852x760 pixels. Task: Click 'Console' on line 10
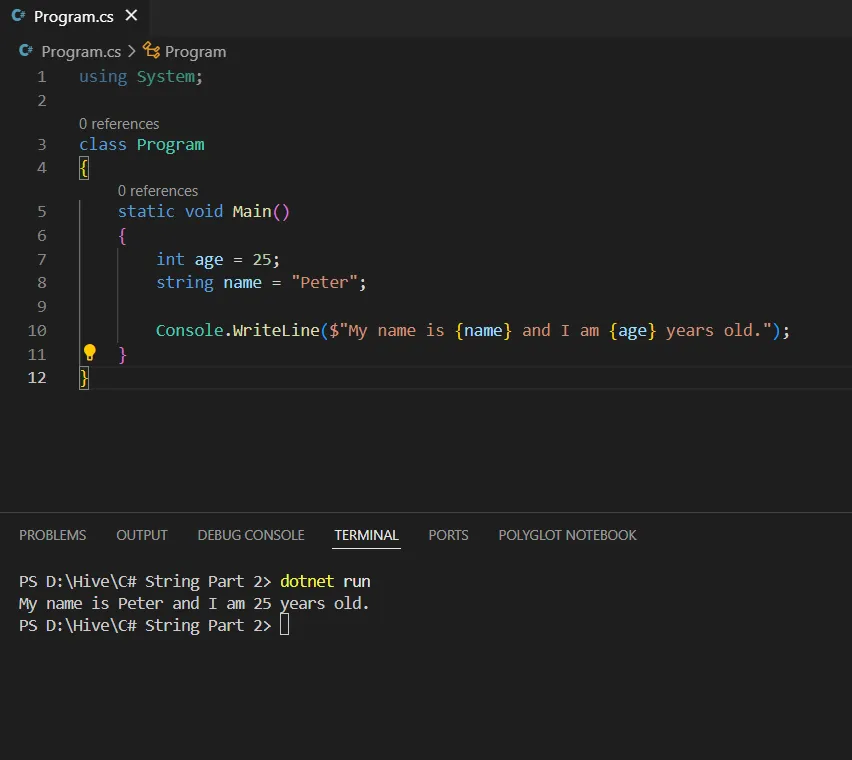[190, 330]
